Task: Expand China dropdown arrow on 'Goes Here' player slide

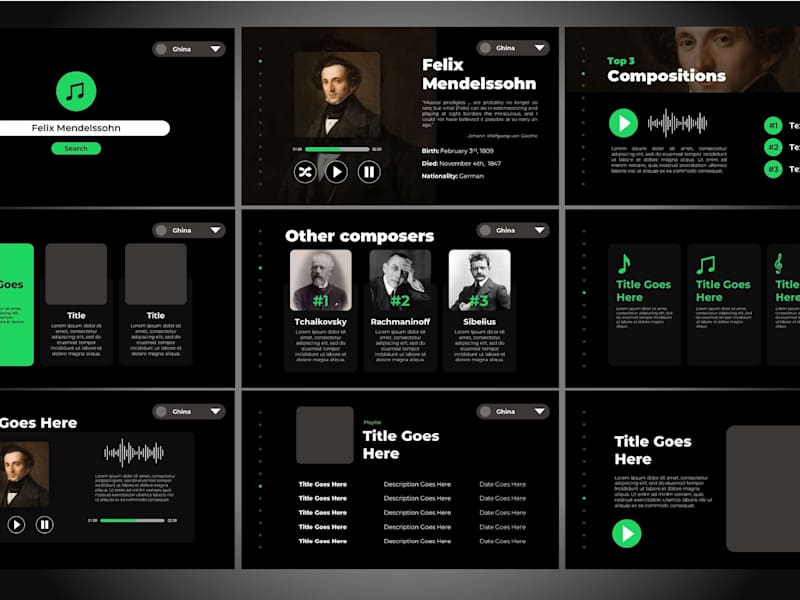Action: (x=216, y=411)
